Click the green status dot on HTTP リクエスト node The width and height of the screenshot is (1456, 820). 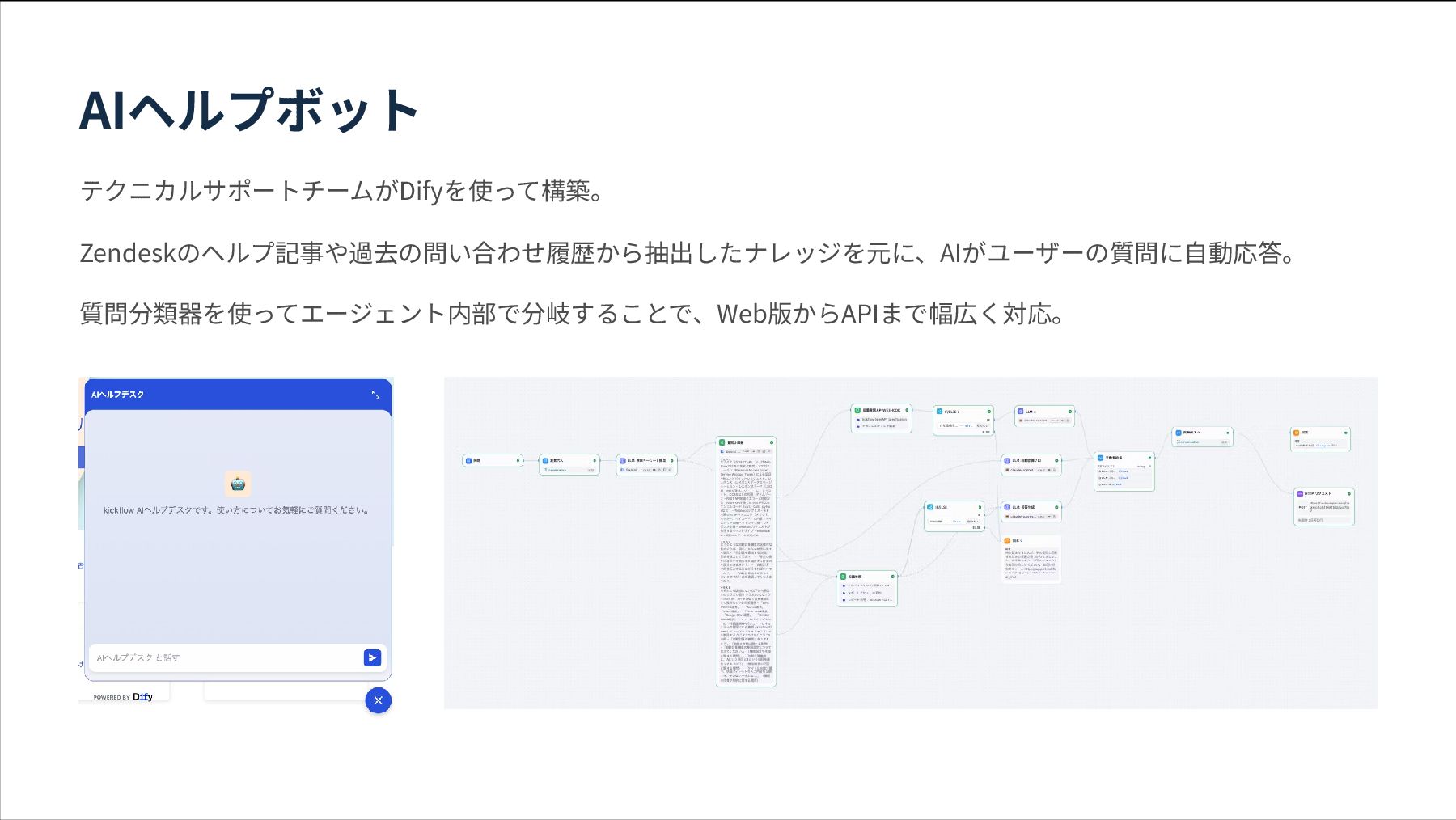(x=1349, y=493)
